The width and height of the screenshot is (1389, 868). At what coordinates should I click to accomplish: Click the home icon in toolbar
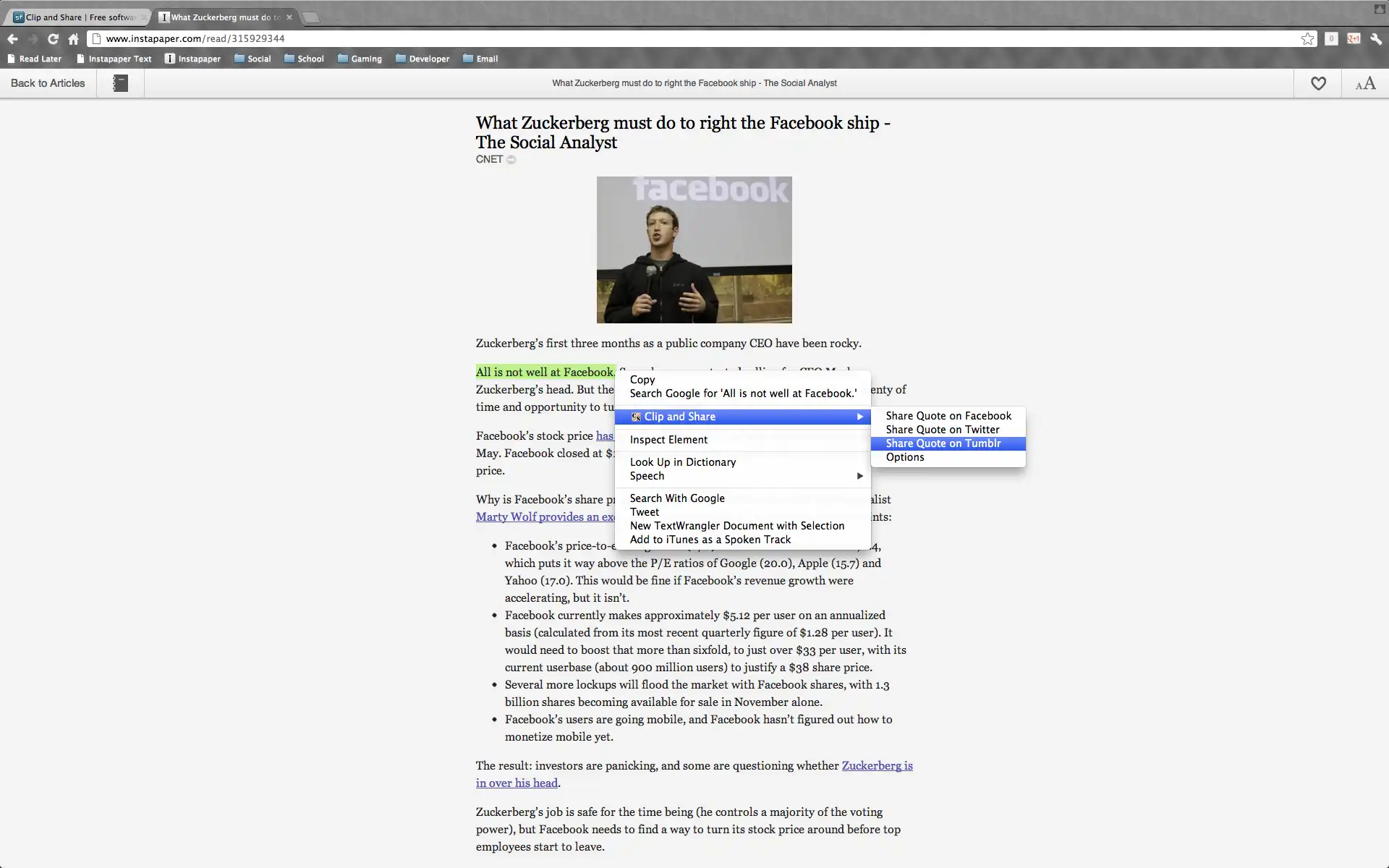point(73,39)
